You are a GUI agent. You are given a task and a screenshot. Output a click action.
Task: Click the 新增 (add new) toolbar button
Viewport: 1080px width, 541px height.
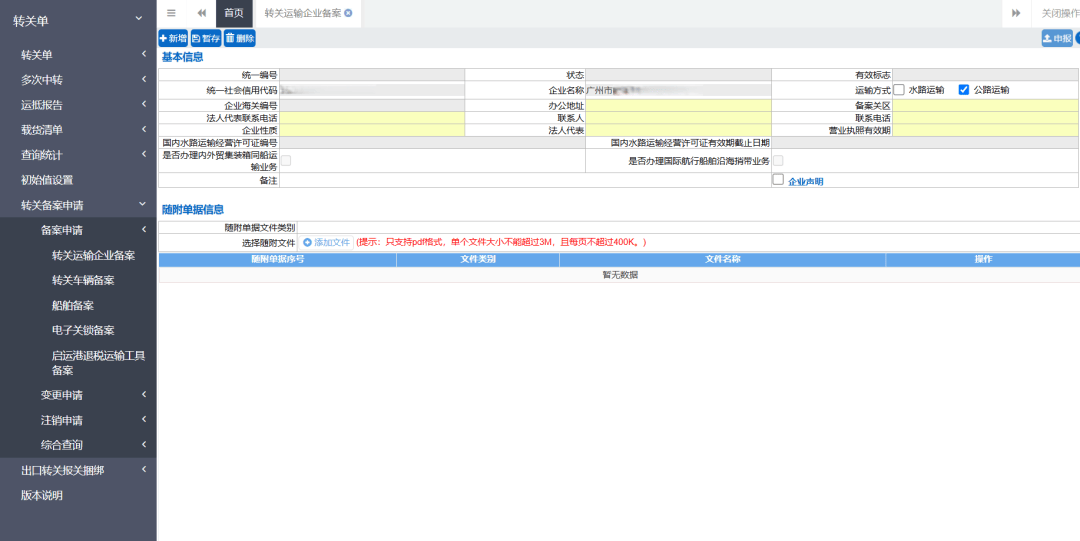coord(173,38)
